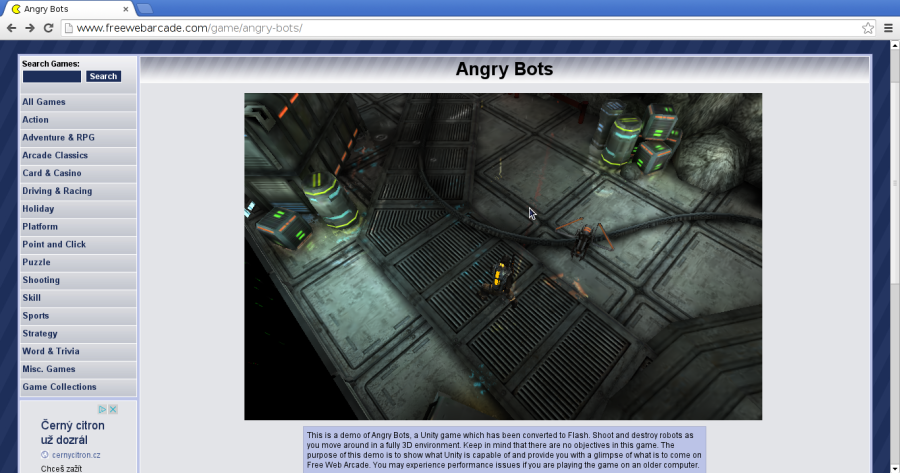Open Word & Trivia category
Screen dimensions: 900x473
[78, 351]
